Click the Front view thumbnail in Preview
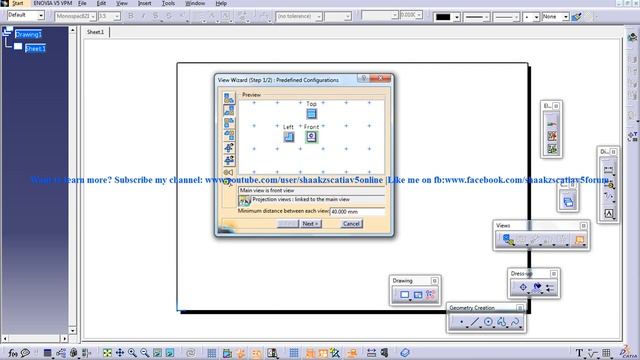640x360 pixels. [x=311, y=137]
